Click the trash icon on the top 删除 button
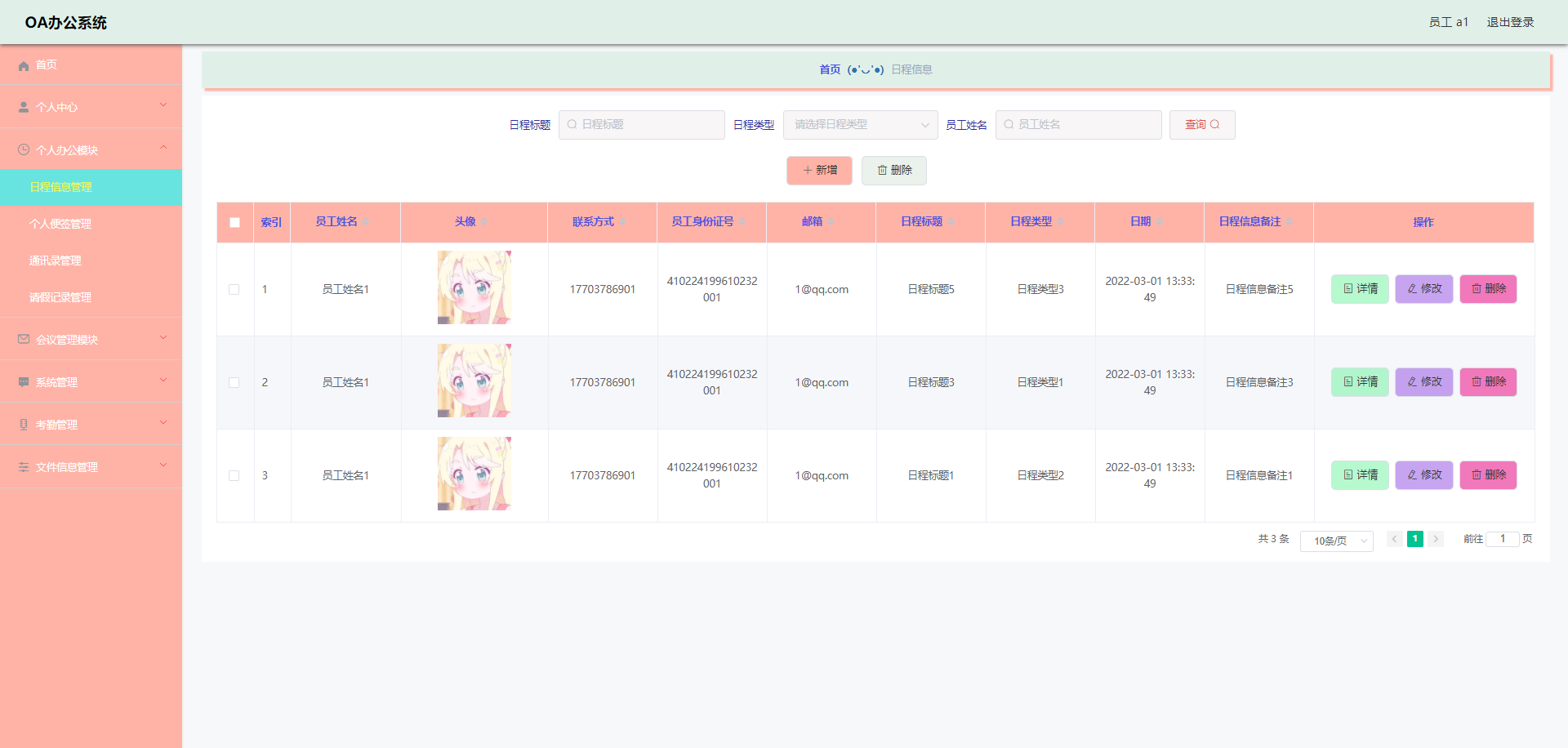 [883, 170]
